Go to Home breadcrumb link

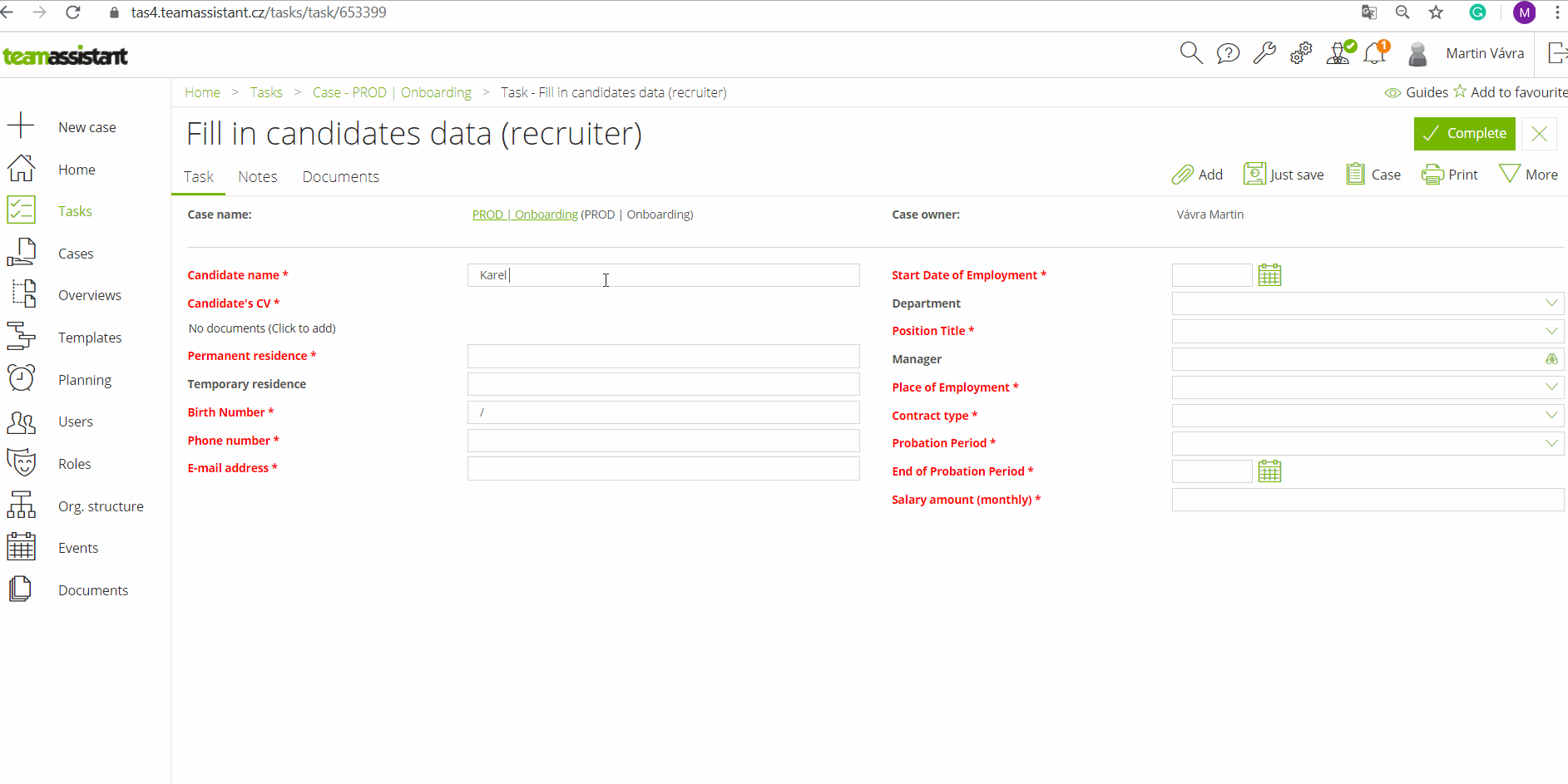[x=202, y=92]
